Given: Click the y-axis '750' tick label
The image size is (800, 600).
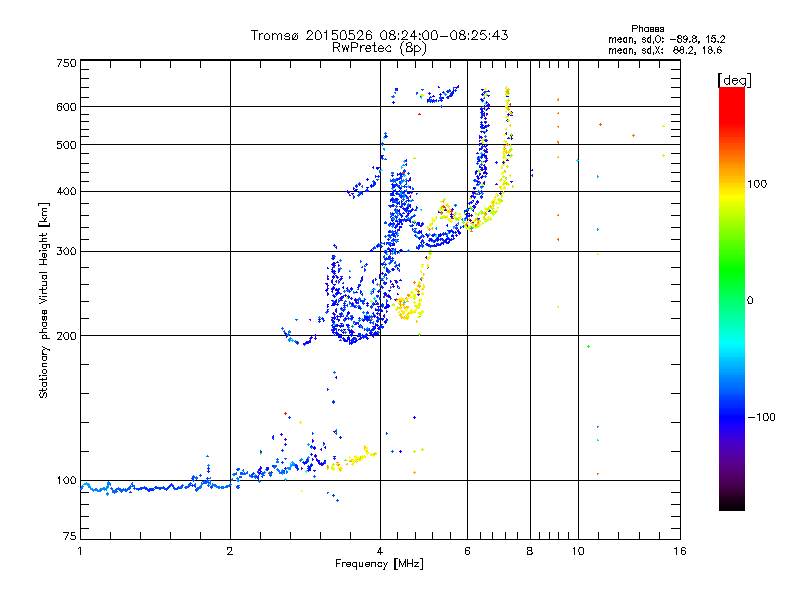Looking at the screenshot, I should [x=67, y=63].
